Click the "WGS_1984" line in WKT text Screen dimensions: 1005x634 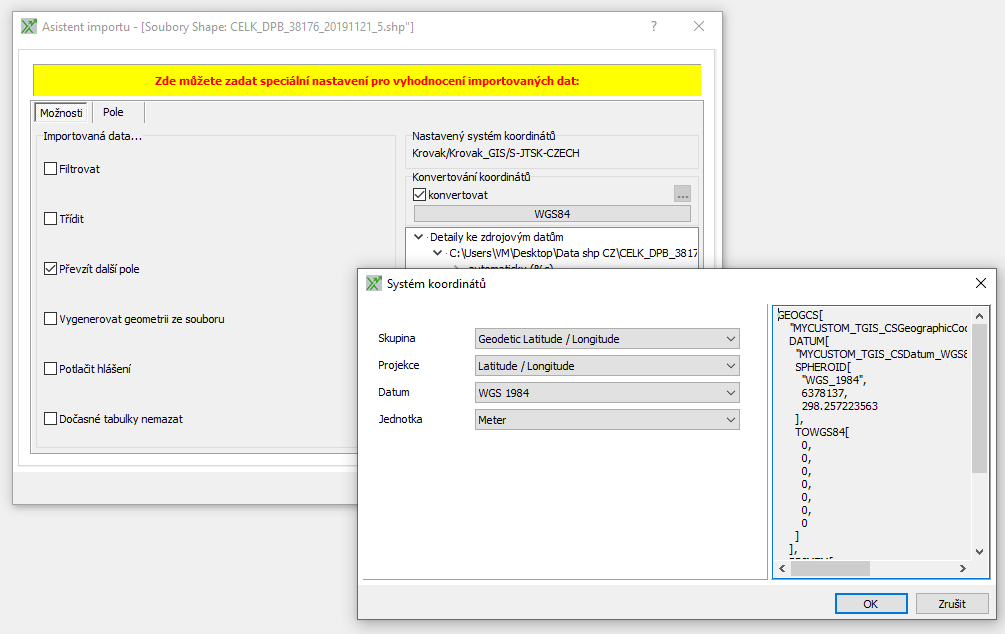coord(834,380)
